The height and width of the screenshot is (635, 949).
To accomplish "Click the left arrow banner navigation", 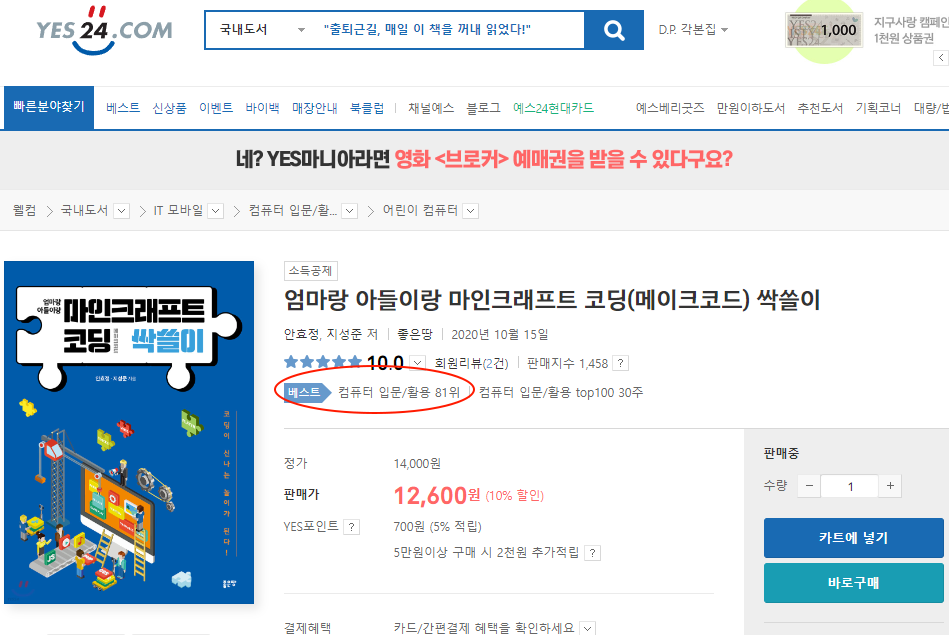I will tap(941, 58).
